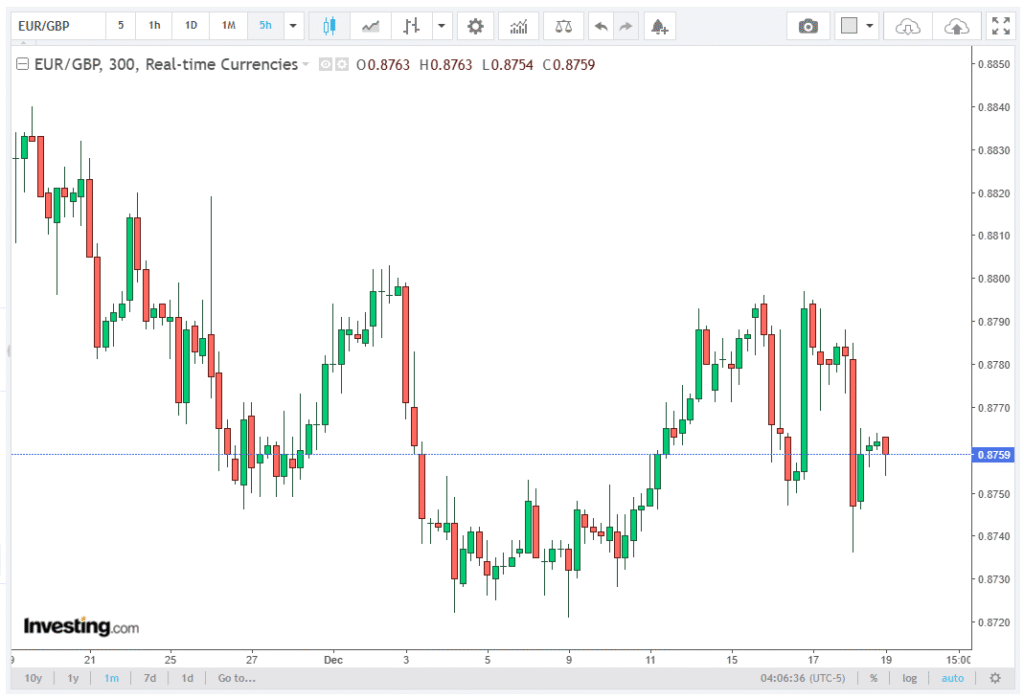
Task: Click the EUR/GBP symbol input field
Action: [56, 26]
